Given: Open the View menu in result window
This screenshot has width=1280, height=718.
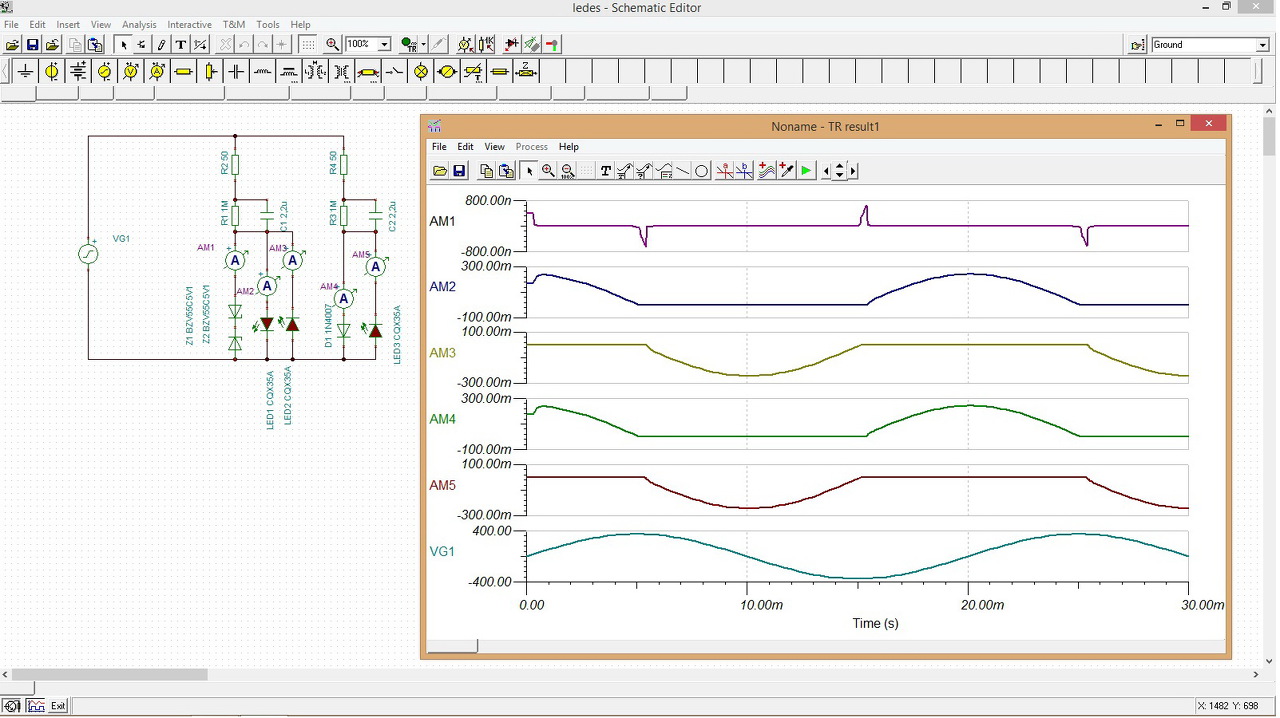Looking at the screenshot, I should tap(494, 147).
